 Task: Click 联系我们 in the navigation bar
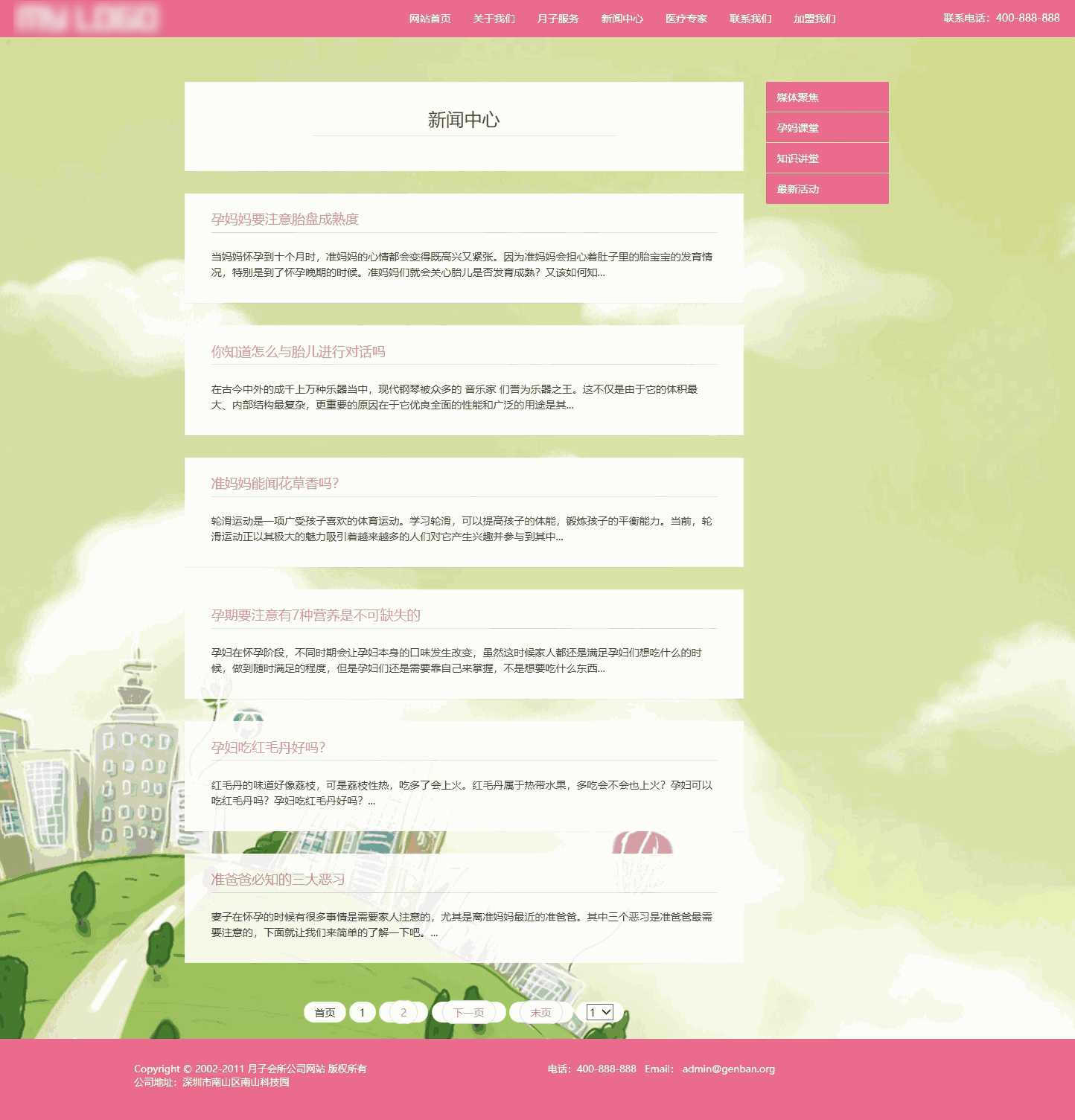pyautogui.click(x=750, y=19)
